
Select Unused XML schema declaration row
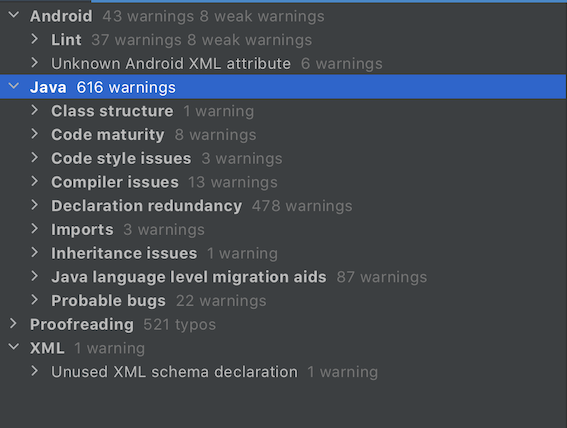coord(284,372)
